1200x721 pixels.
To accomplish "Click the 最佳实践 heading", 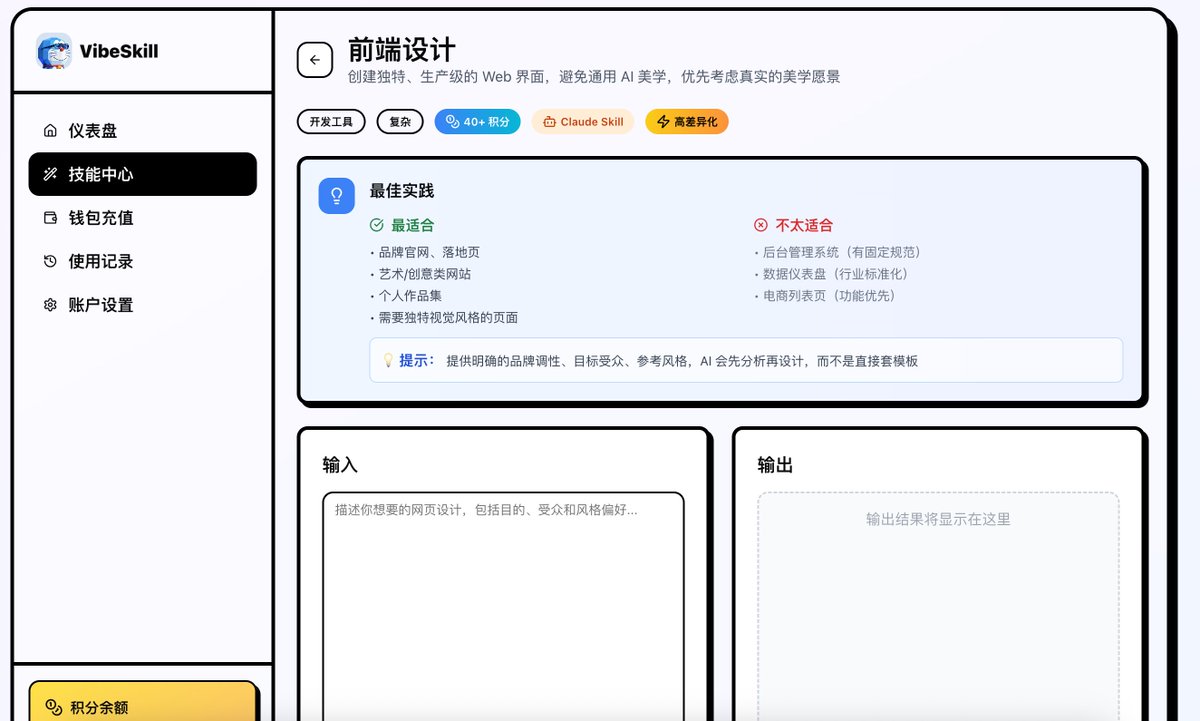I will (402, 191).
